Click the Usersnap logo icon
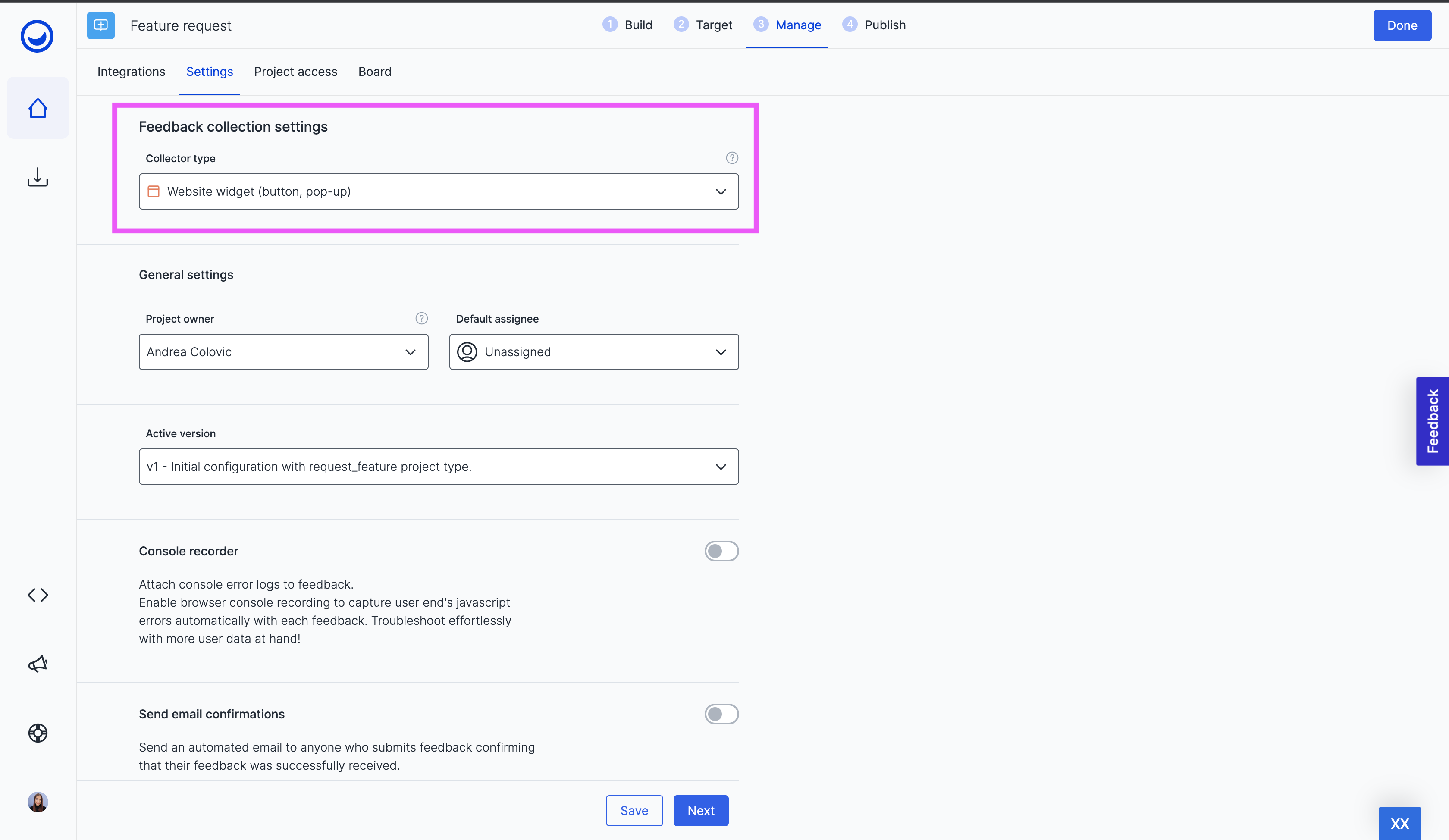The width and height of the screenshot is (1449, 840). (37, 36)
